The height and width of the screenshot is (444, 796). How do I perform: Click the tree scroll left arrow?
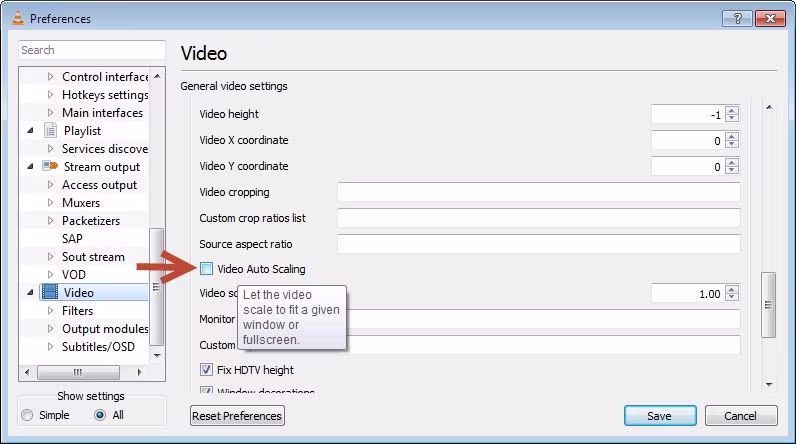[27, 372]
